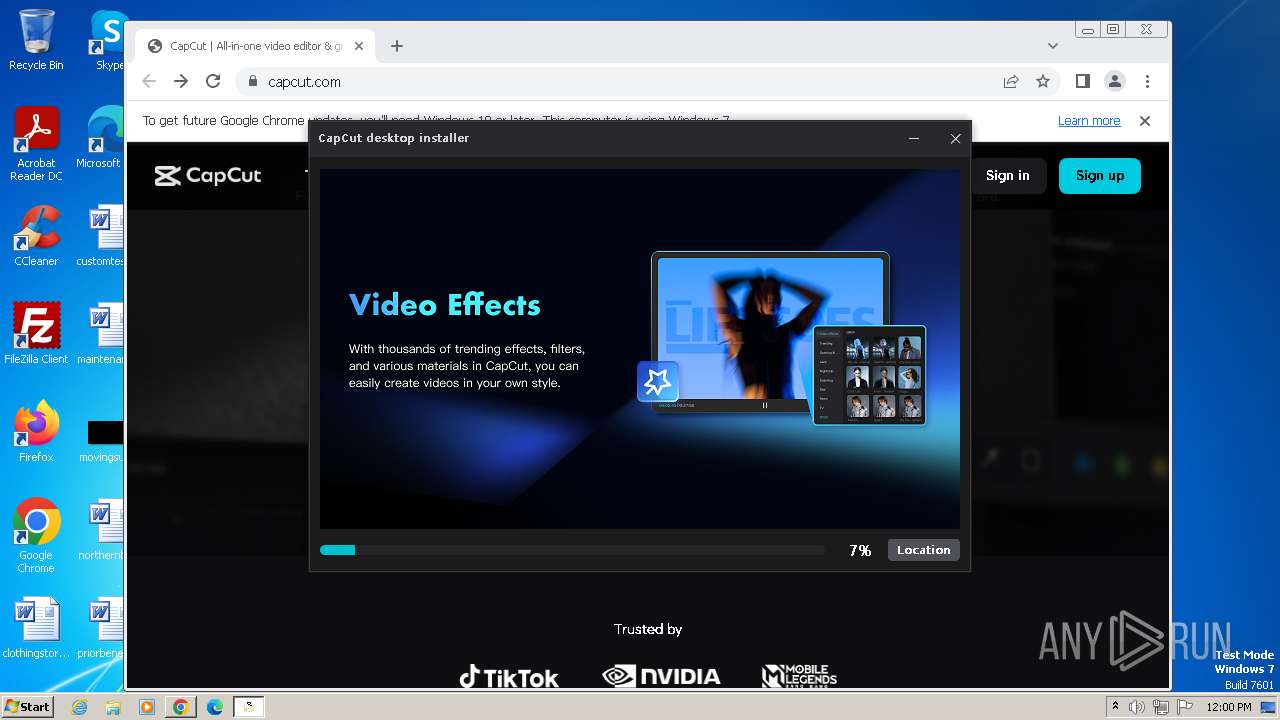Share this page icon in address bar

click(x=1011, y=82)
